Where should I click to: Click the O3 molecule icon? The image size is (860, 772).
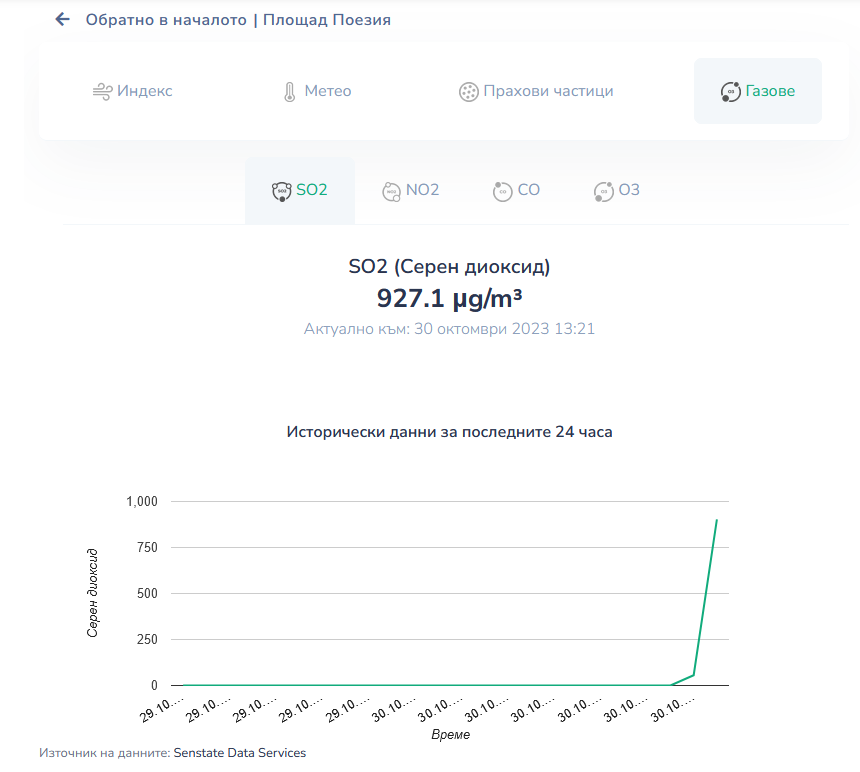(x=603, y=191)
